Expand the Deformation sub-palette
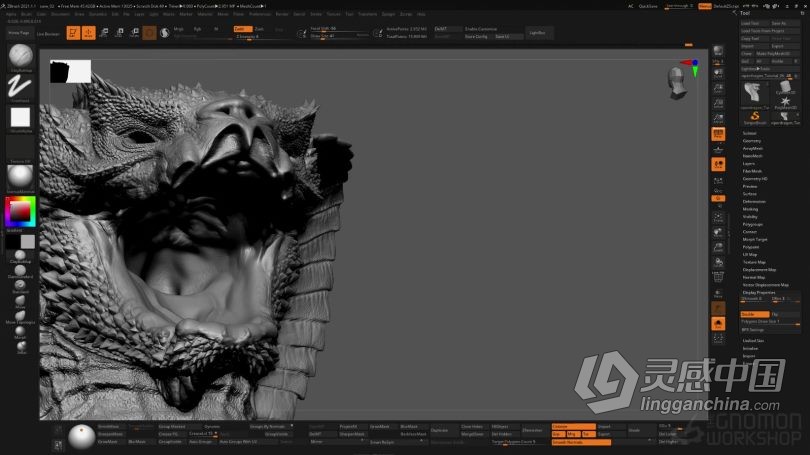 tap(754, 201)
